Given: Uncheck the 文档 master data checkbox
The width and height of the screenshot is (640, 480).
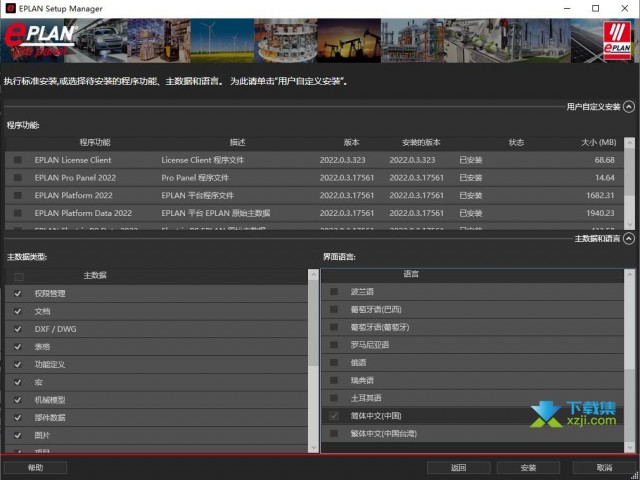Looking at the screenshot, I should pyautogui.click(x=18, y=311).
